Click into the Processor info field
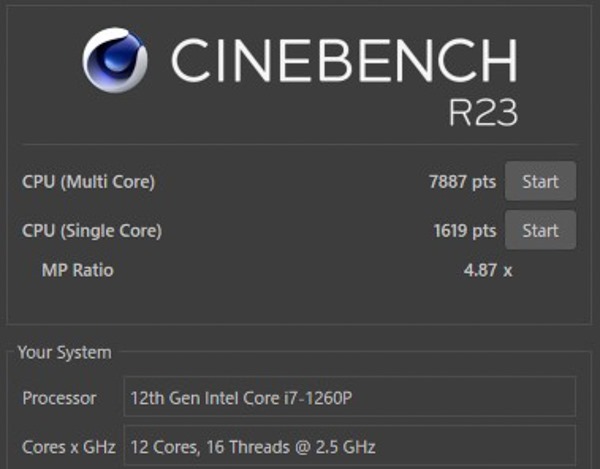Image resolution: width=600 pixels, height=469 pixels. 350,397
